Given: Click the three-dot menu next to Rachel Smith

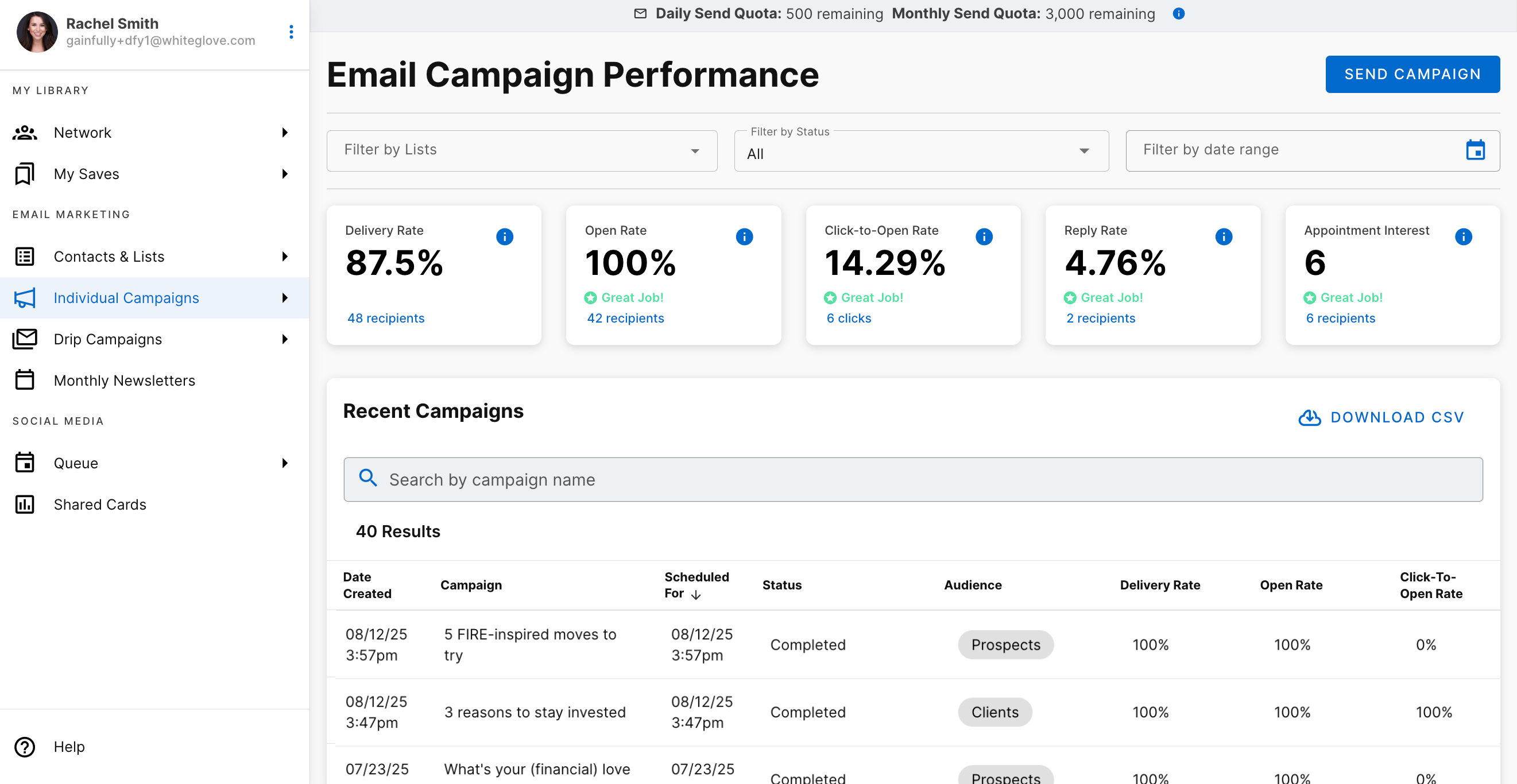Looking at the screenshot, I should tap(291, 32).
